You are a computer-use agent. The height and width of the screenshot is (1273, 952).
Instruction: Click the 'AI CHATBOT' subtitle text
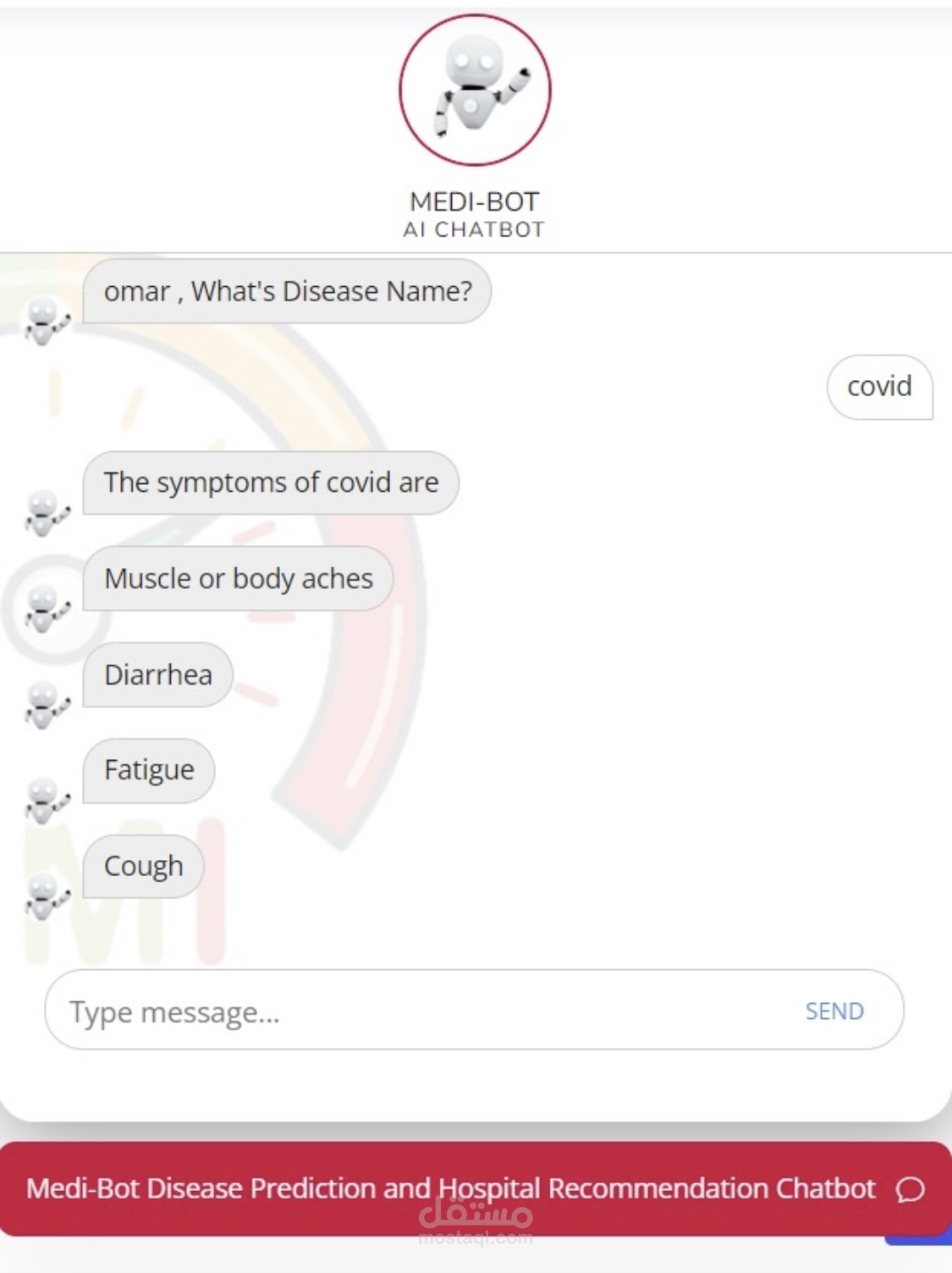pyautogui.click(x=476, y=226)
